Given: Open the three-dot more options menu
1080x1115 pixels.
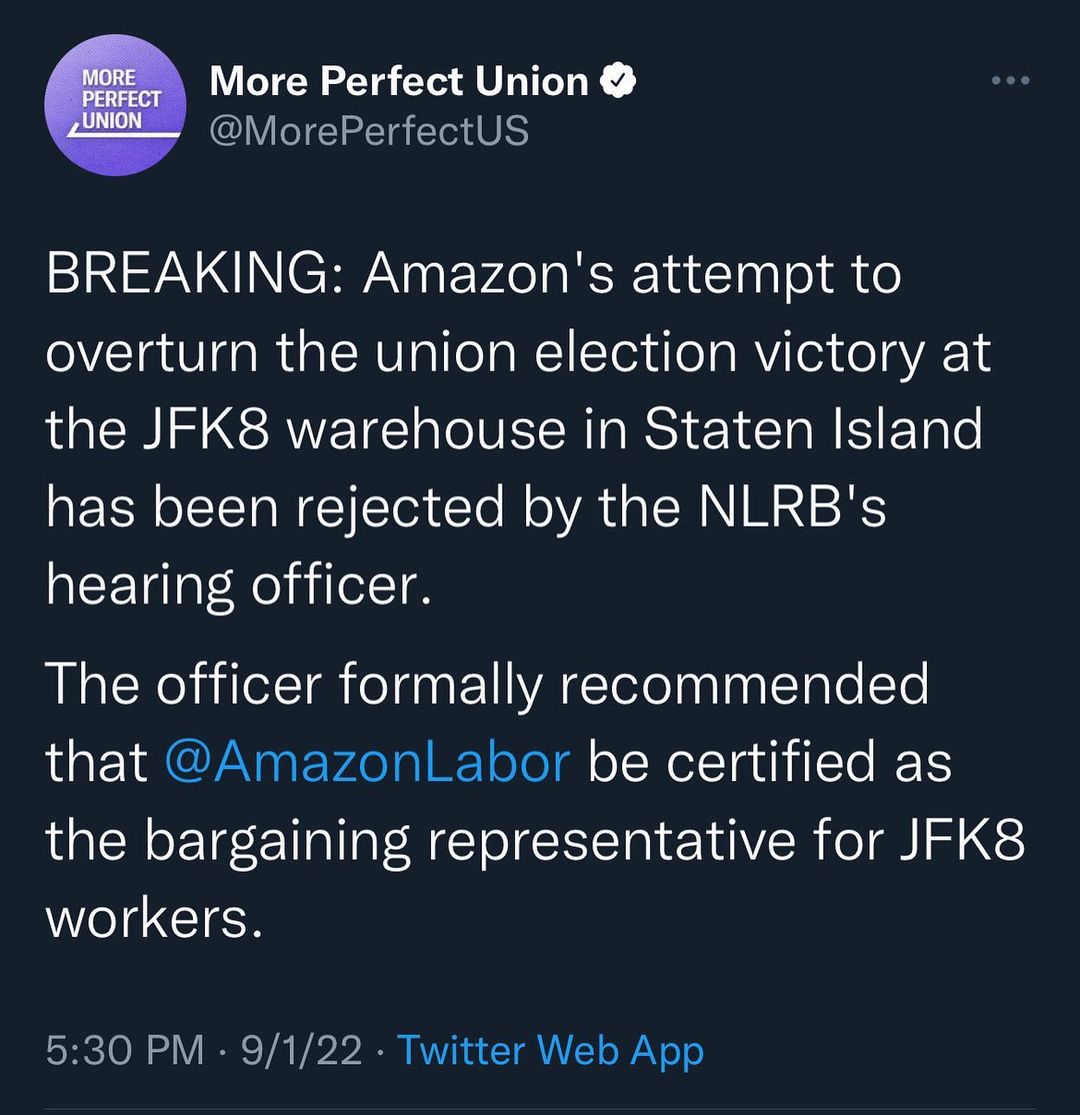Looking at the screenshot, I should click(x=1010, y=81).
